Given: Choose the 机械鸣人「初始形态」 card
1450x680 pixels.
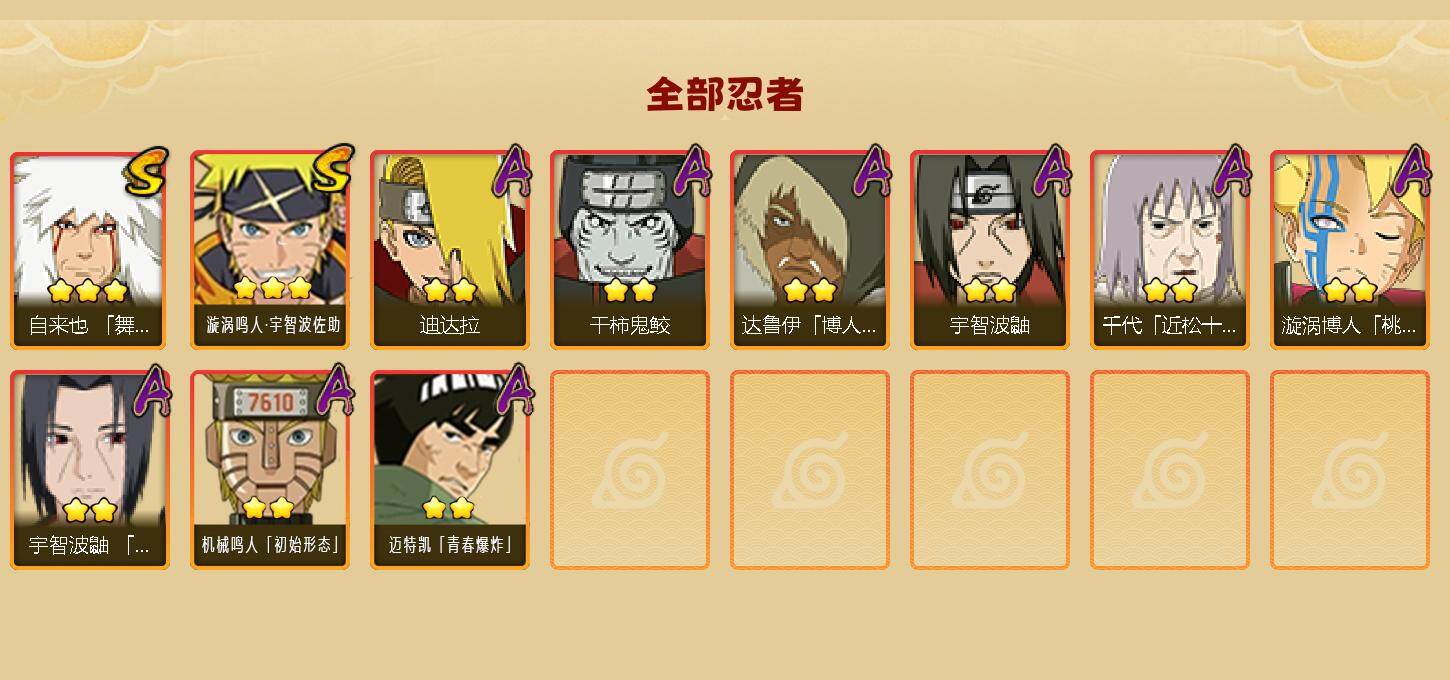Looking at the screenshot, I should pos(270,470).
